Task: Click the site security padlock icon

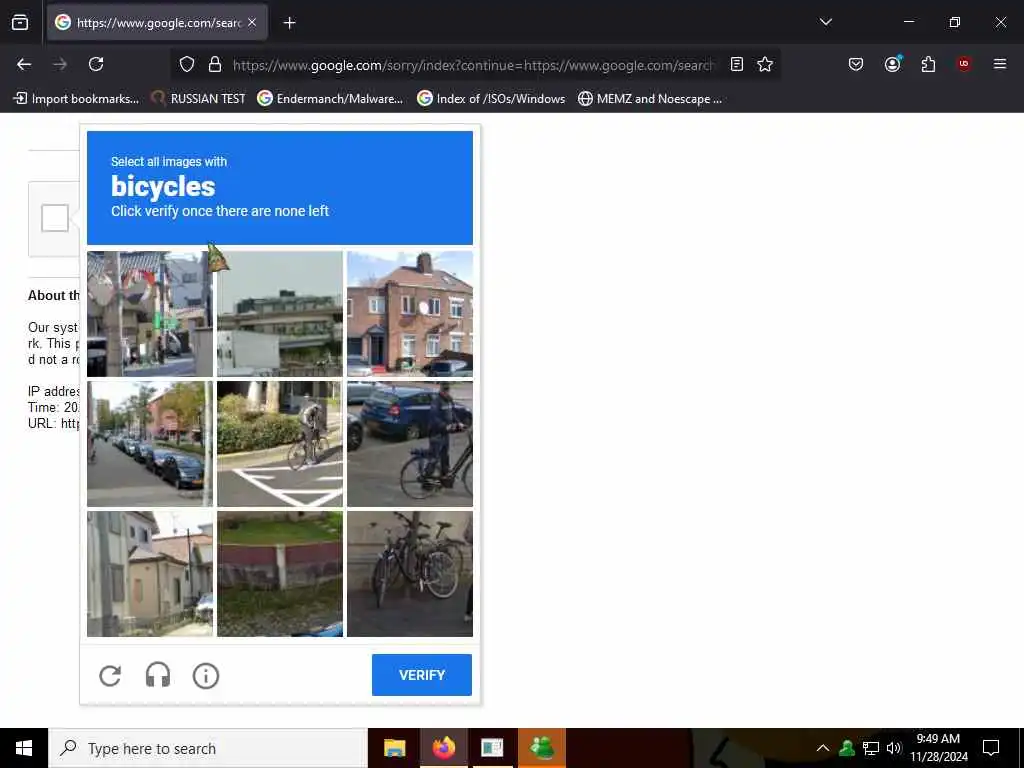Action: pyautogui.click(x=214, y=64)
